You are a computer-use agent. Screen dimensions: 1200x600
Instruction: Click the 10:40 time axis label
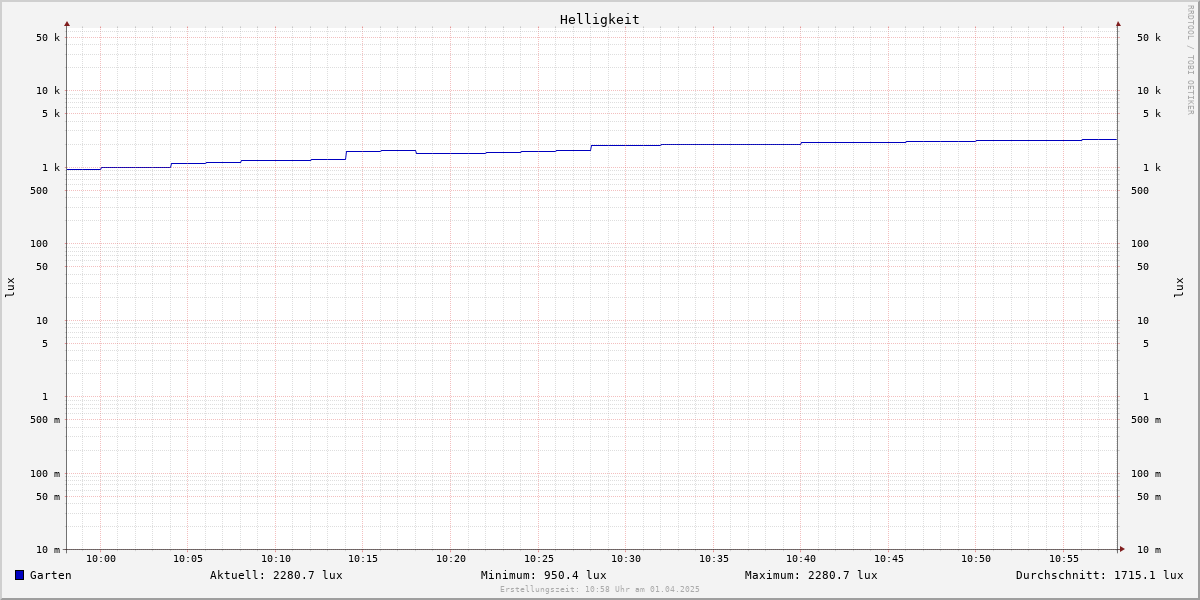[801, 559]
